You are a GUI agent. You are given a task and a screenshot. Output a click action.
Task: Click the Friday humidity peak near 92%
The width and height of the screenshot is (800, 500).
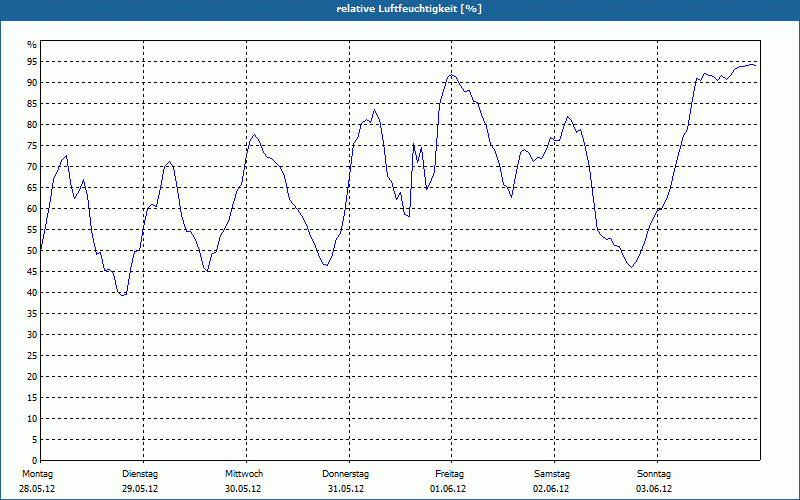pyautogui.click(x=451, y=75)
